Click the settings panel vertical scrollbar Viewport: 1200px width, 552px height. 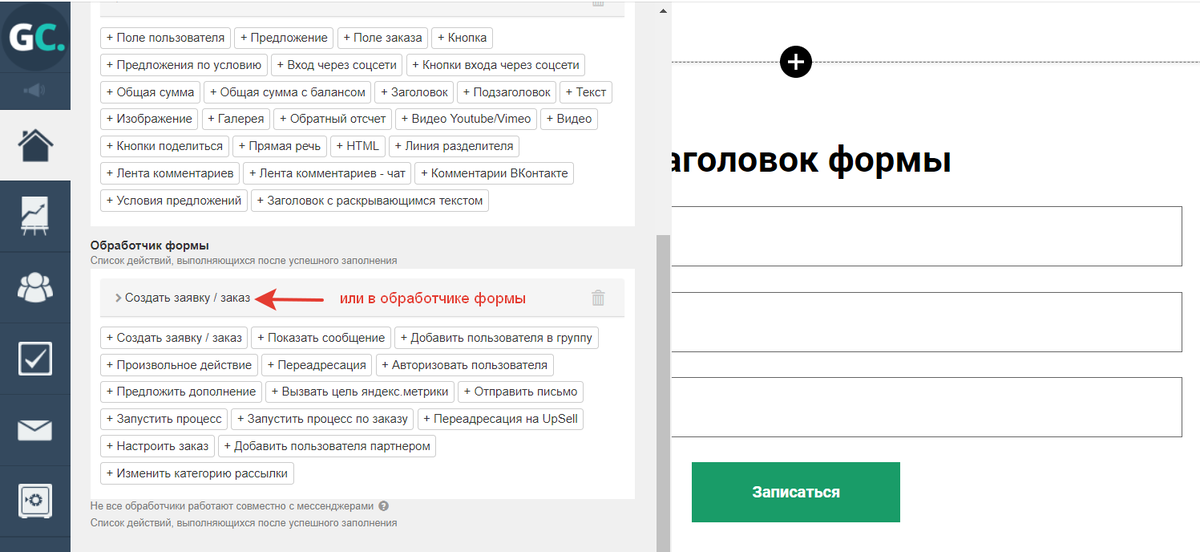click(662, 390)
